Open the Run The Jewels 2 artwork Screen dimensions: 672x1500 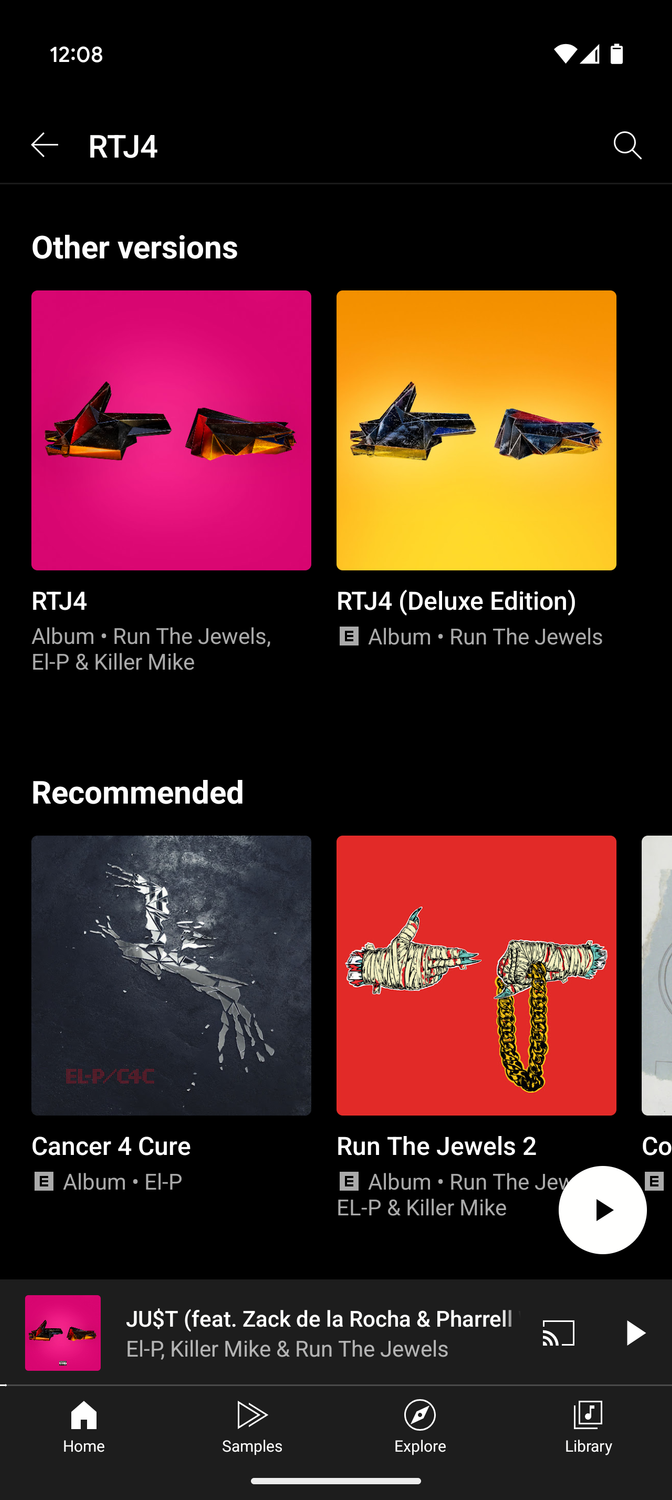tap(476, 975)
